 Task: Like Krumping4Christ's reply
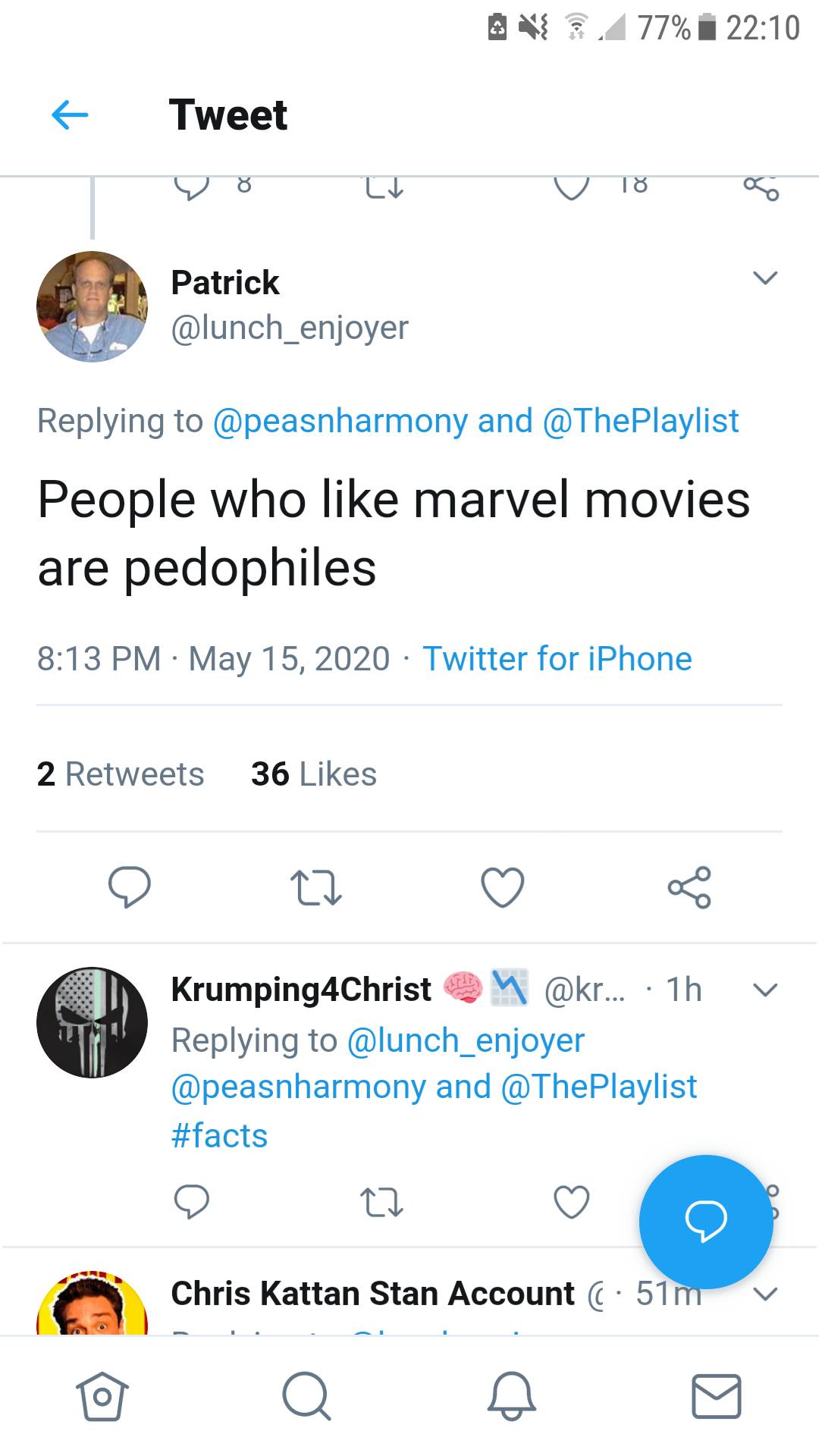point(571,1203)
